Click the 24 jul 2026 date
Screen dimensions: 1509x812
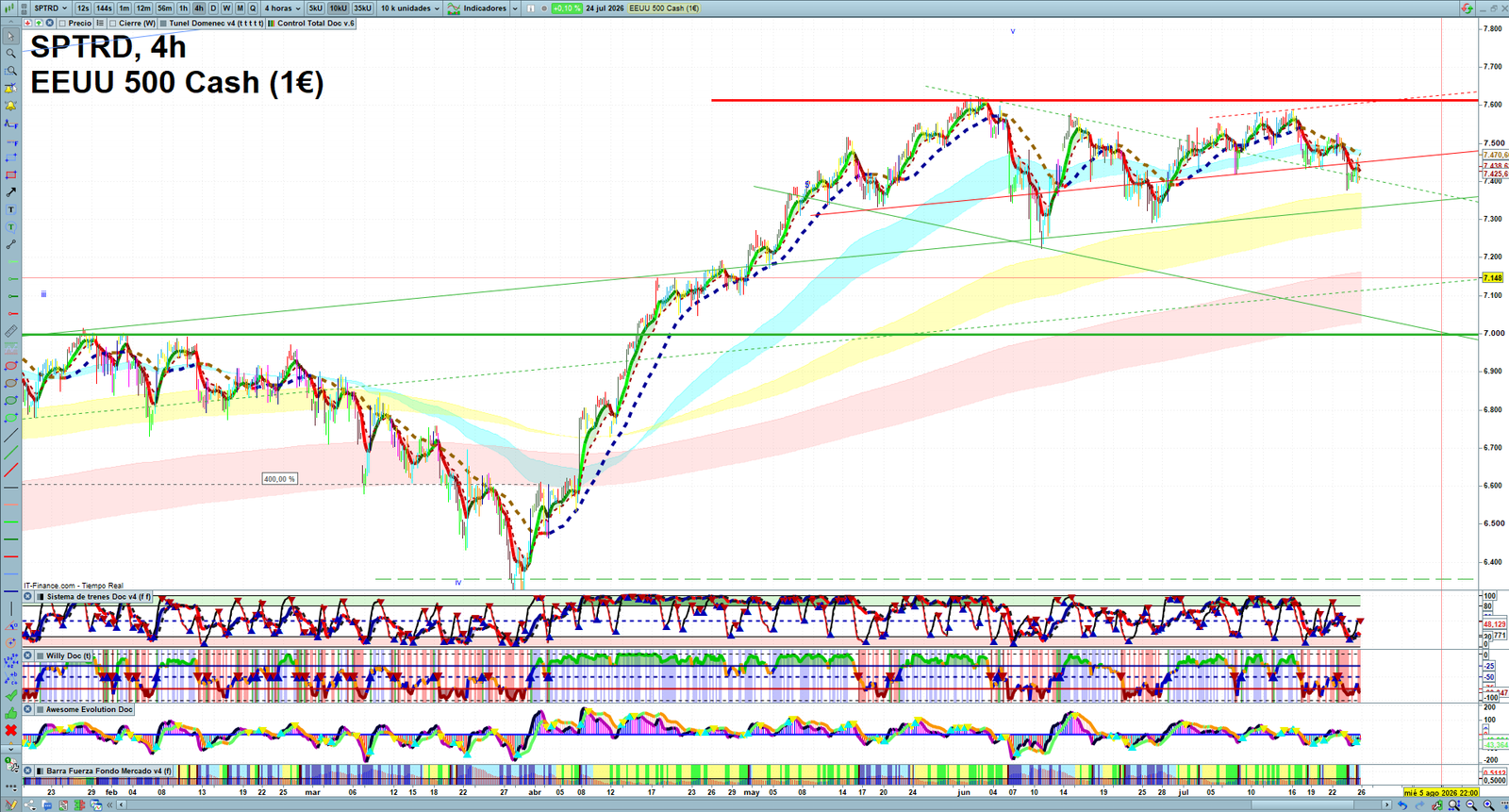pyautogui.click(x=605, y=8)
